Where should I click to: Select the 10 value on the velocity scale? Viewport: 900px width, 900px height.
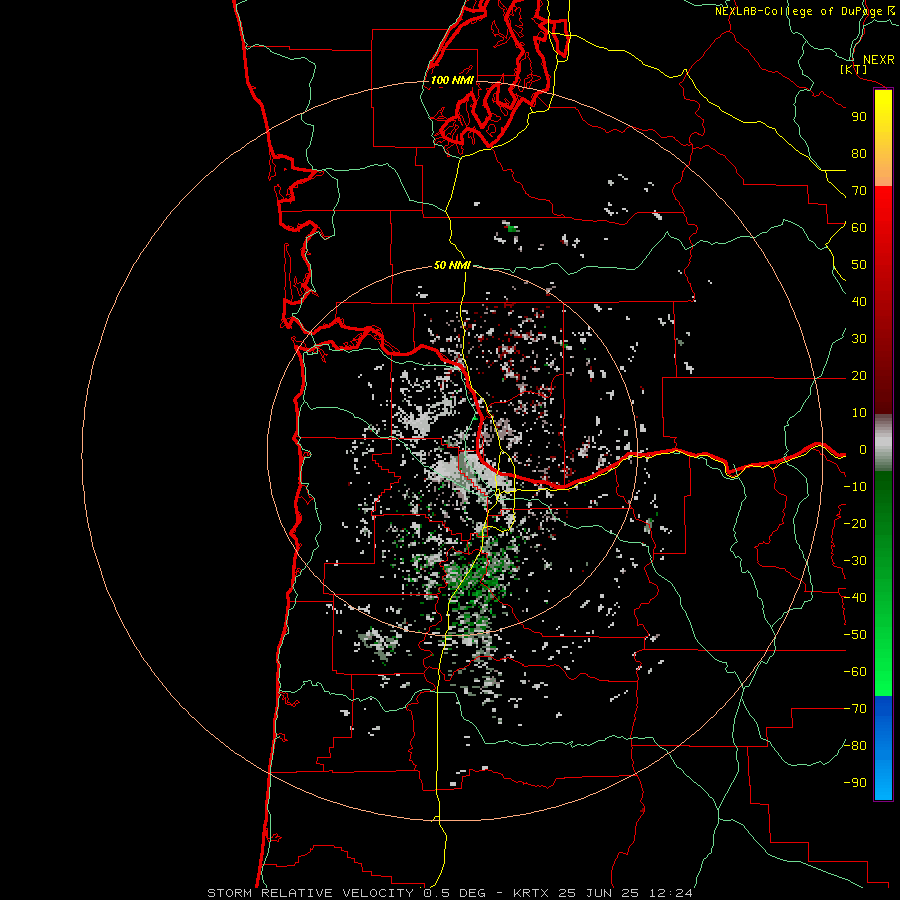pos(859,413)
